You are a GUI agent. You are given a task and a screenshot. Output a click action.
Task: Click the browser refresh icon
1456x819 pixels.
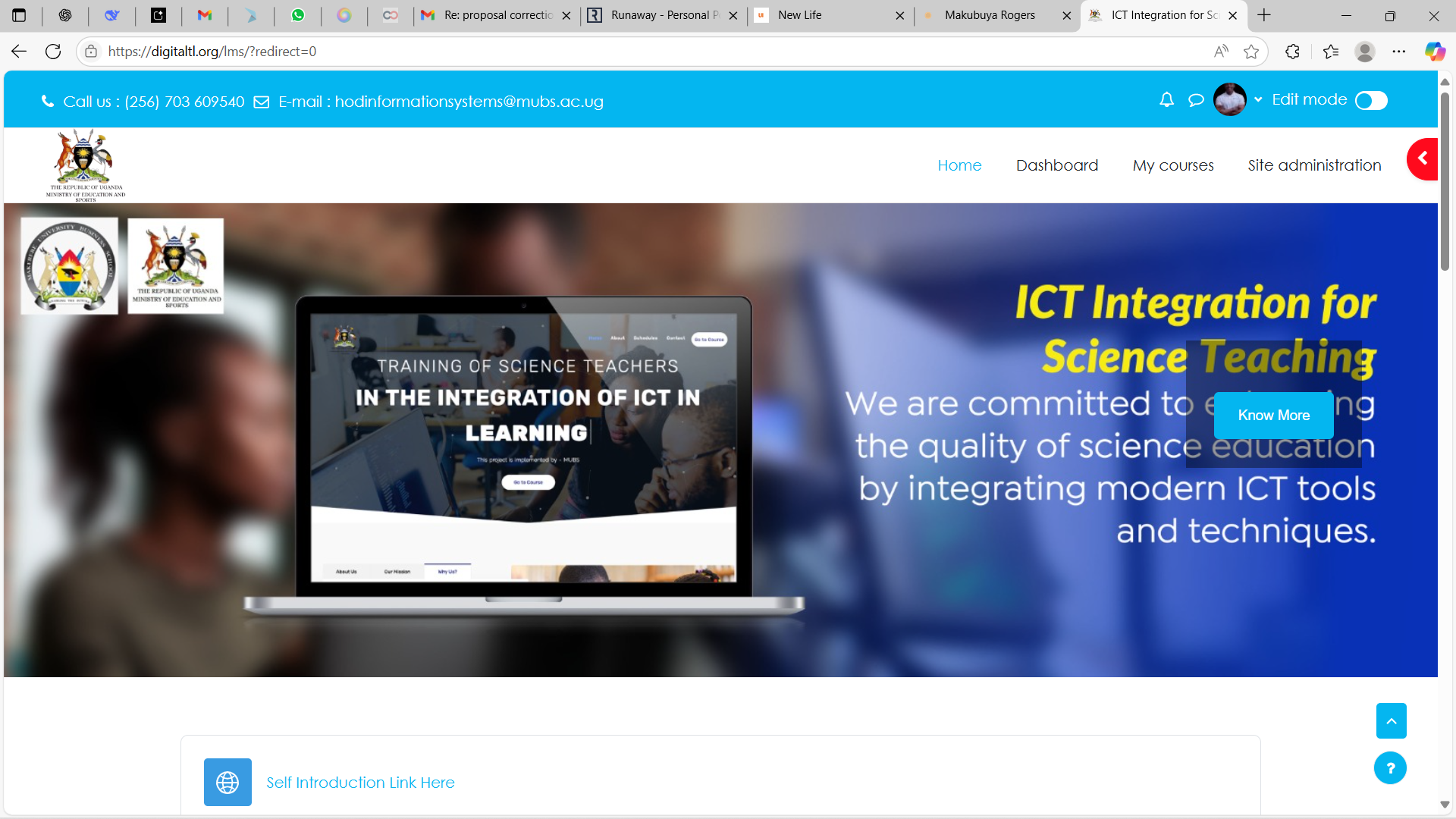(x=53, y=52)
